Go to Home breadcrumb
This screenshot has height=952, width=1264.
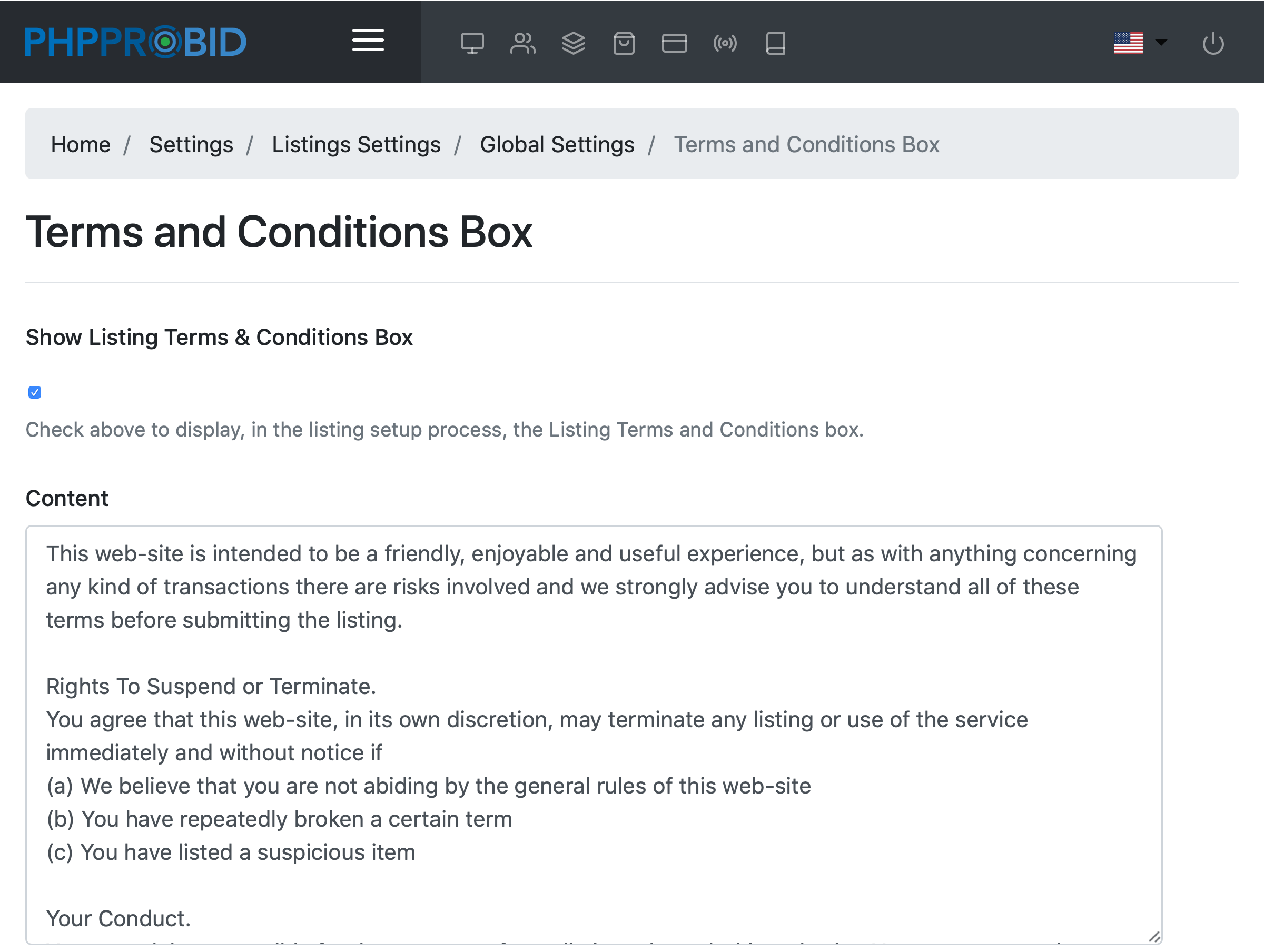click(81, 145)
